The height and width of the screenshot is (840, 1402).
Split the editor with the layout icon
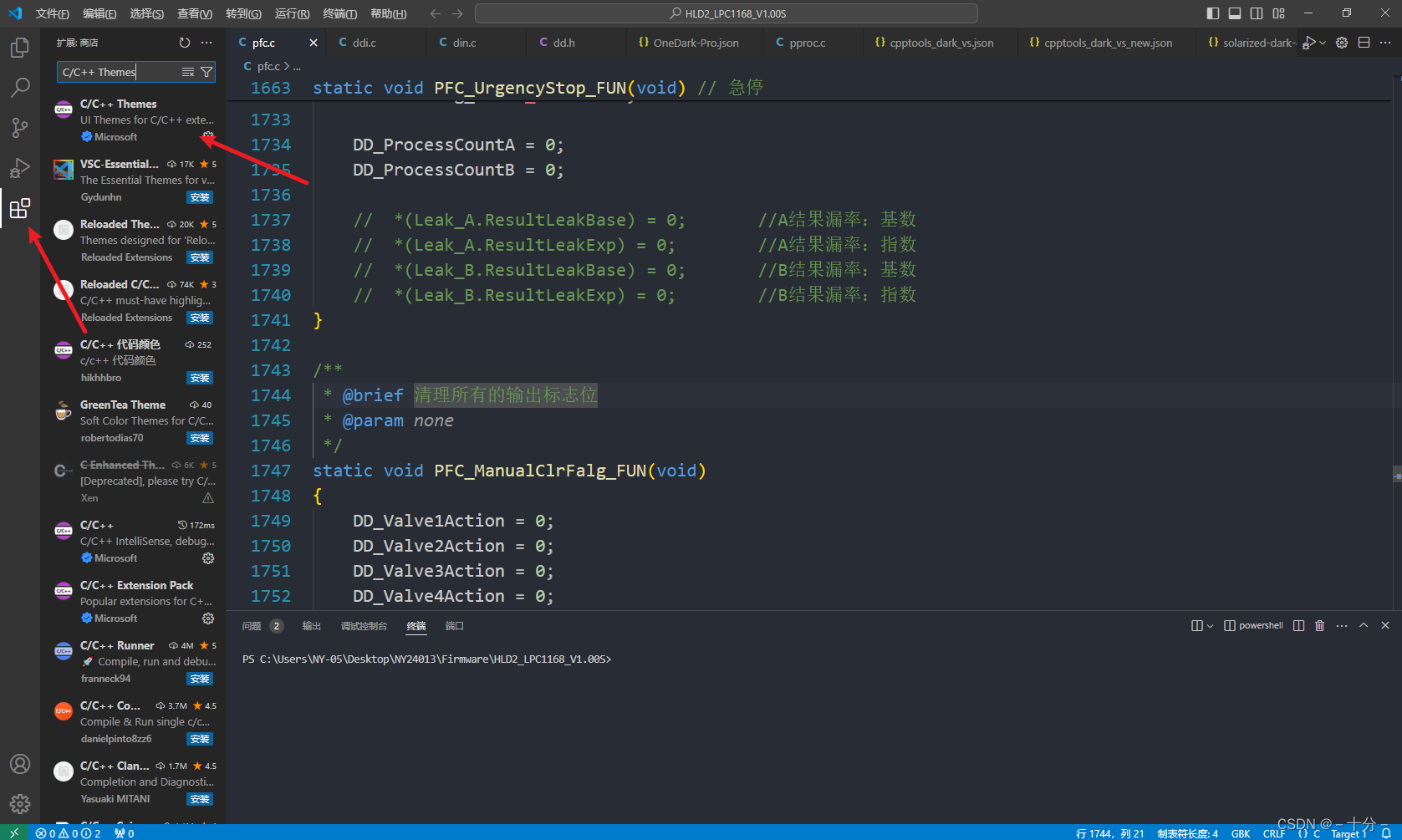tap(1364, 43)
